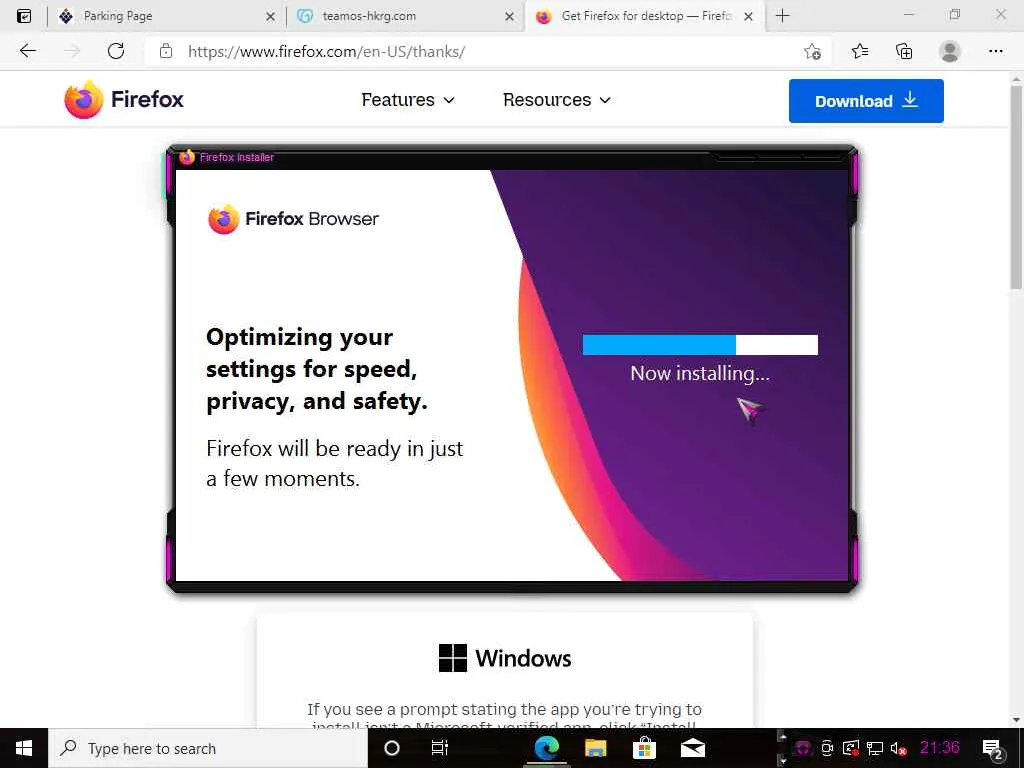This screenshot has height=768, width=1024.
Task: Click the taskbar search box
Action: [x=208, y=748]
